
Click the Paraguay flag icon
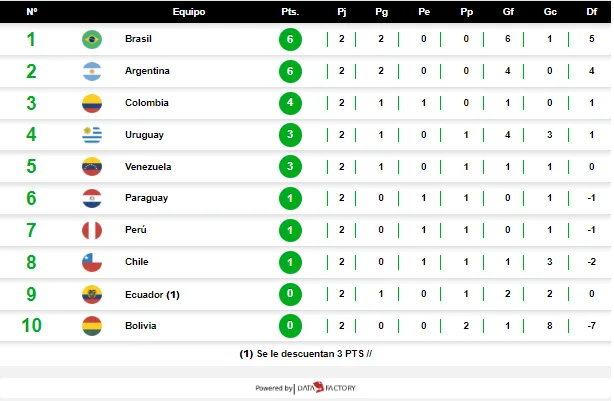click(x=92, y=198)
